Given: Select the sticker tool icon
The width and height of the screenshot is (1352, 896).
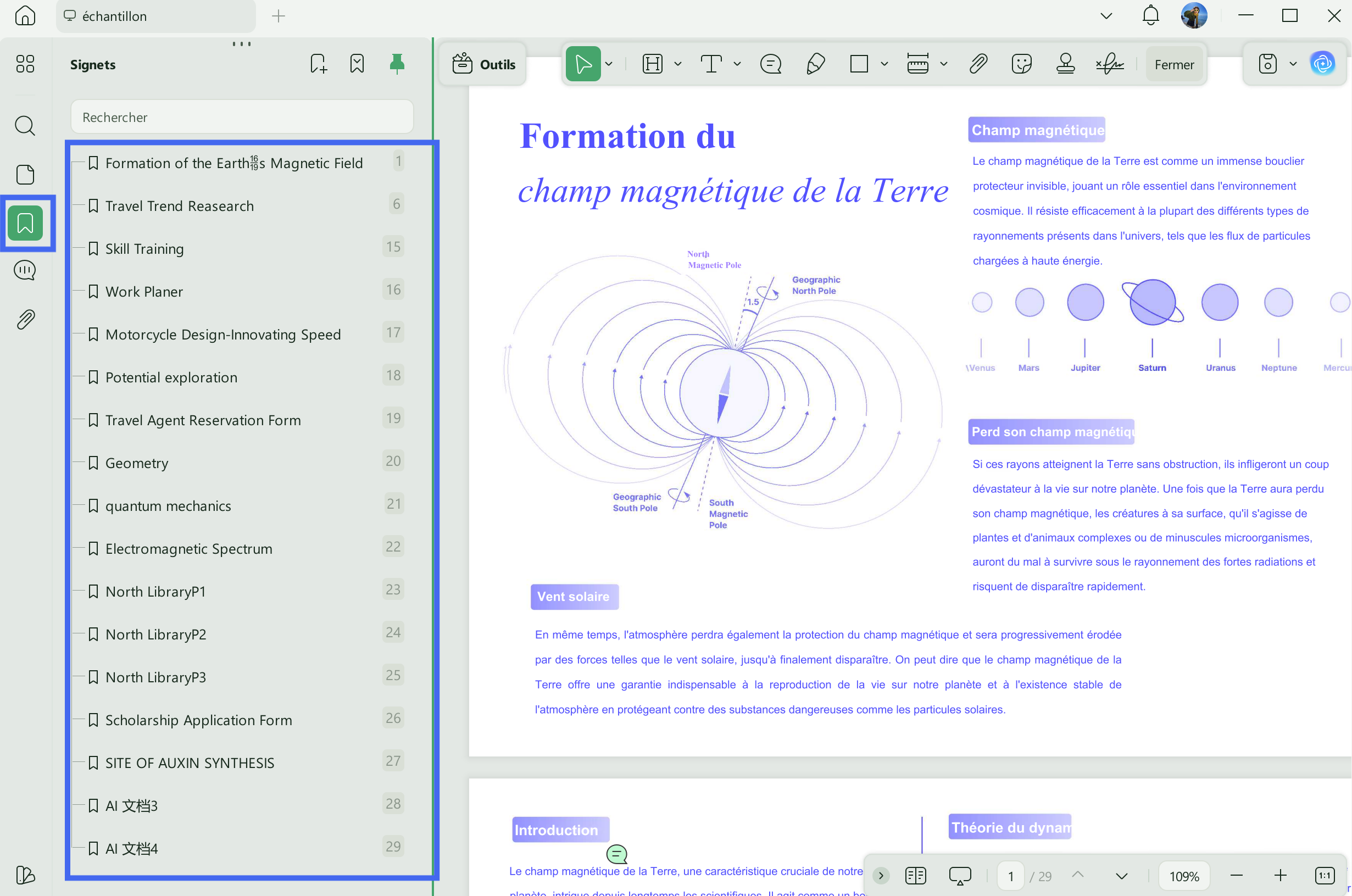Looking at the screenshot, I should (1021, 64).
